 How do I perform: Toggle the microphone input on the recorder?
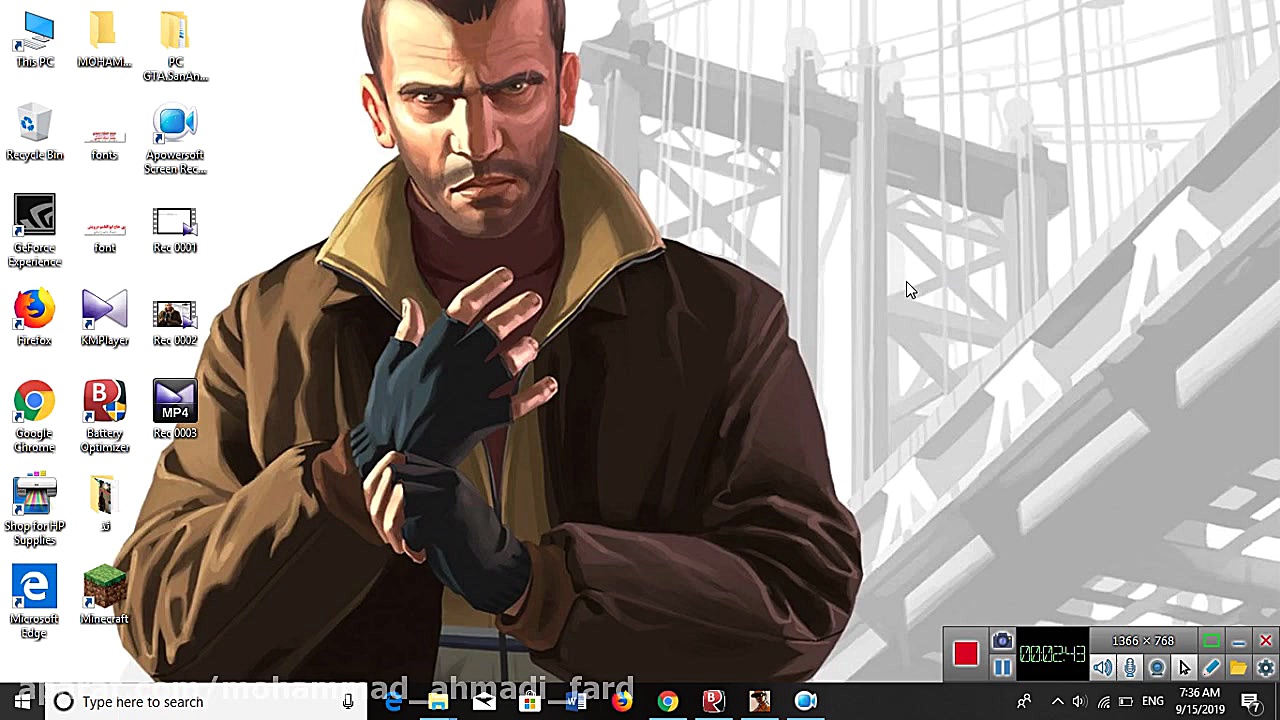pyautogui.click(x=1129, y=666)
